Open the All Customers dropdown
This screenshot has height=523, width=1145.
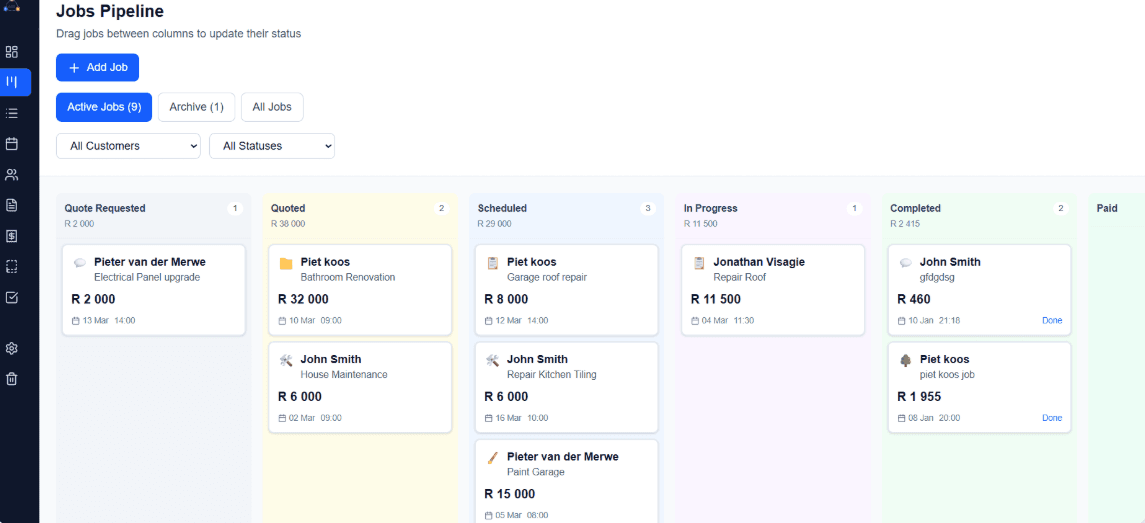click(129, 146)
